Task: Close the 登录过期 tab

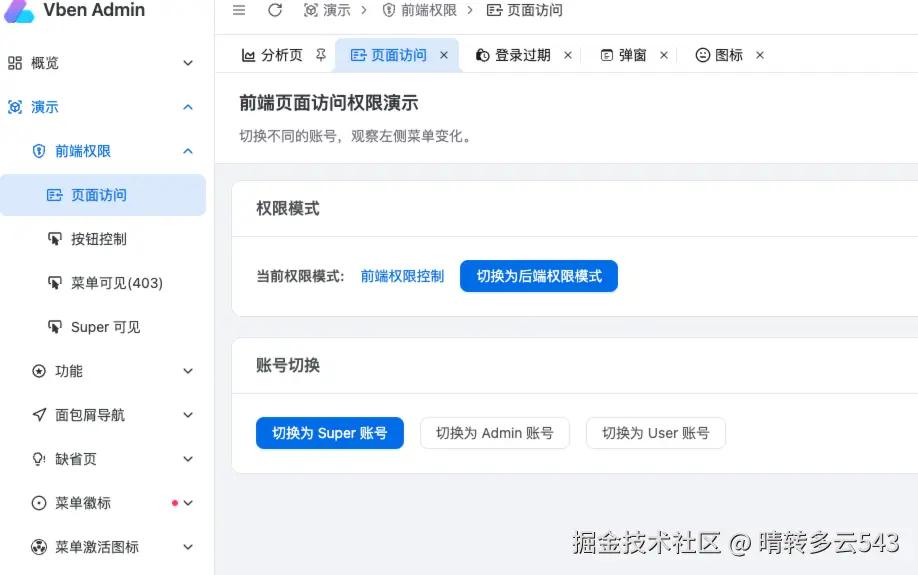Action: 568,55
